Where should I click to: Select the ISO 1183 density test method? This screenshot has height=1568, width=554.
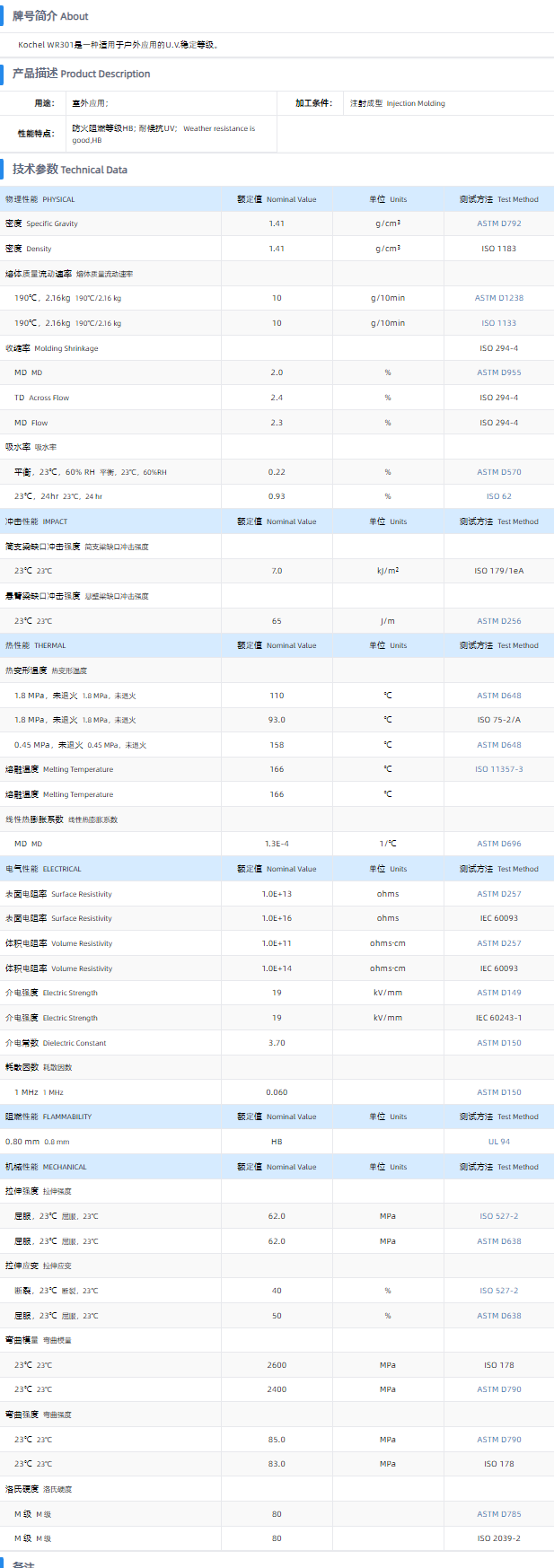[498, 249]
